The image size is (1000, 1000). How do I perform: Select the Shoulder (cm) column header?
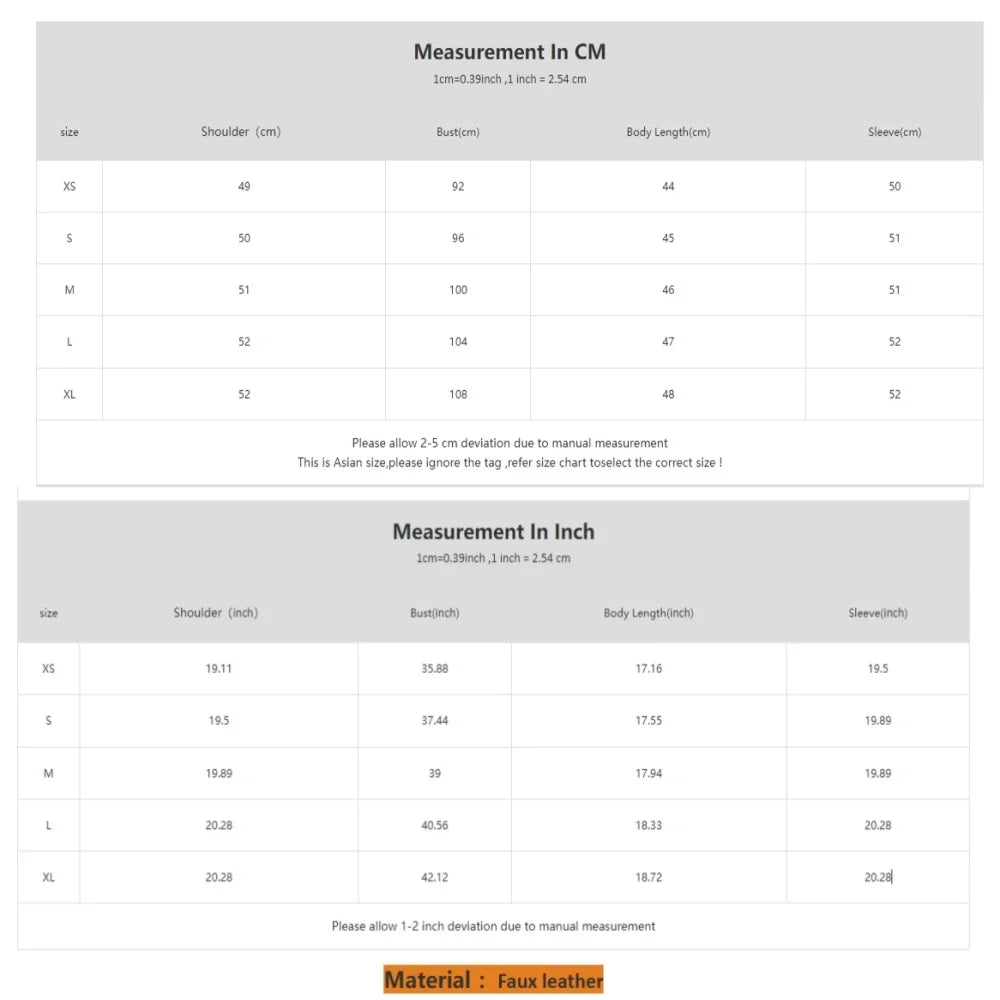tap(241, 132)
